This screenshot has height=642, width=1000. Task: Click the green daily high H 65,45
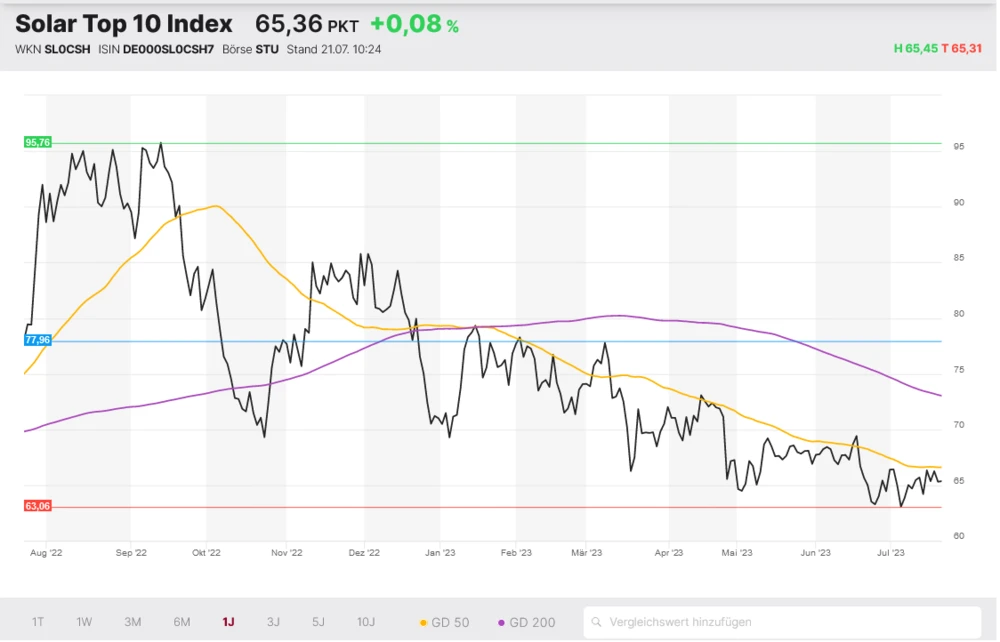coord(915,49)
